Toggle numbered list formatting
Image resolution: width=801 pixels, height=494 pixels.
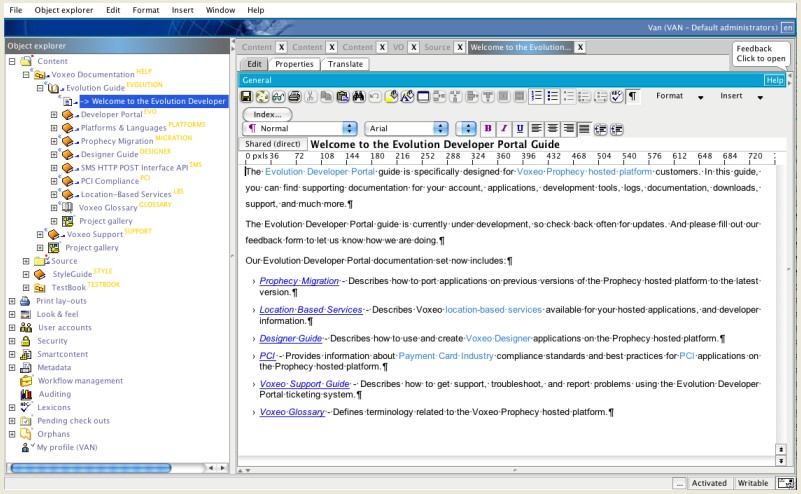(536, 97)
